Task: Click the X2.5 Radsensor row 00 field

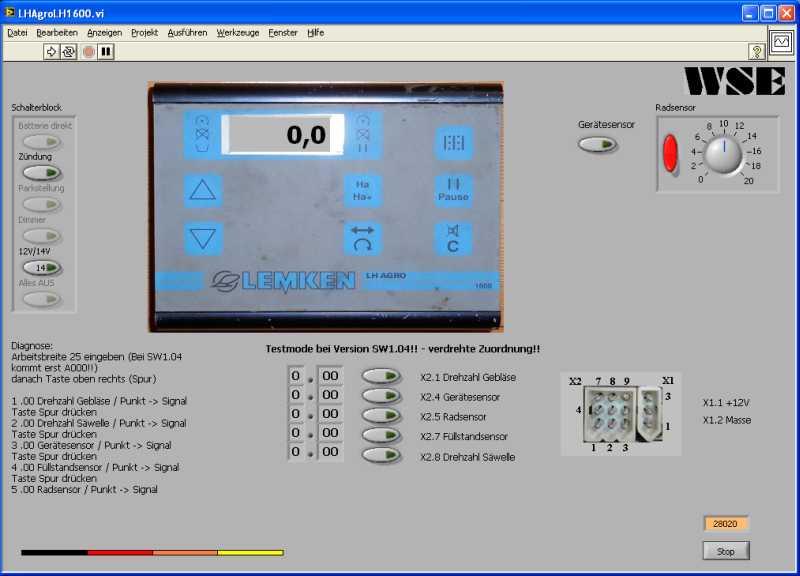Action: pos(330,414)
